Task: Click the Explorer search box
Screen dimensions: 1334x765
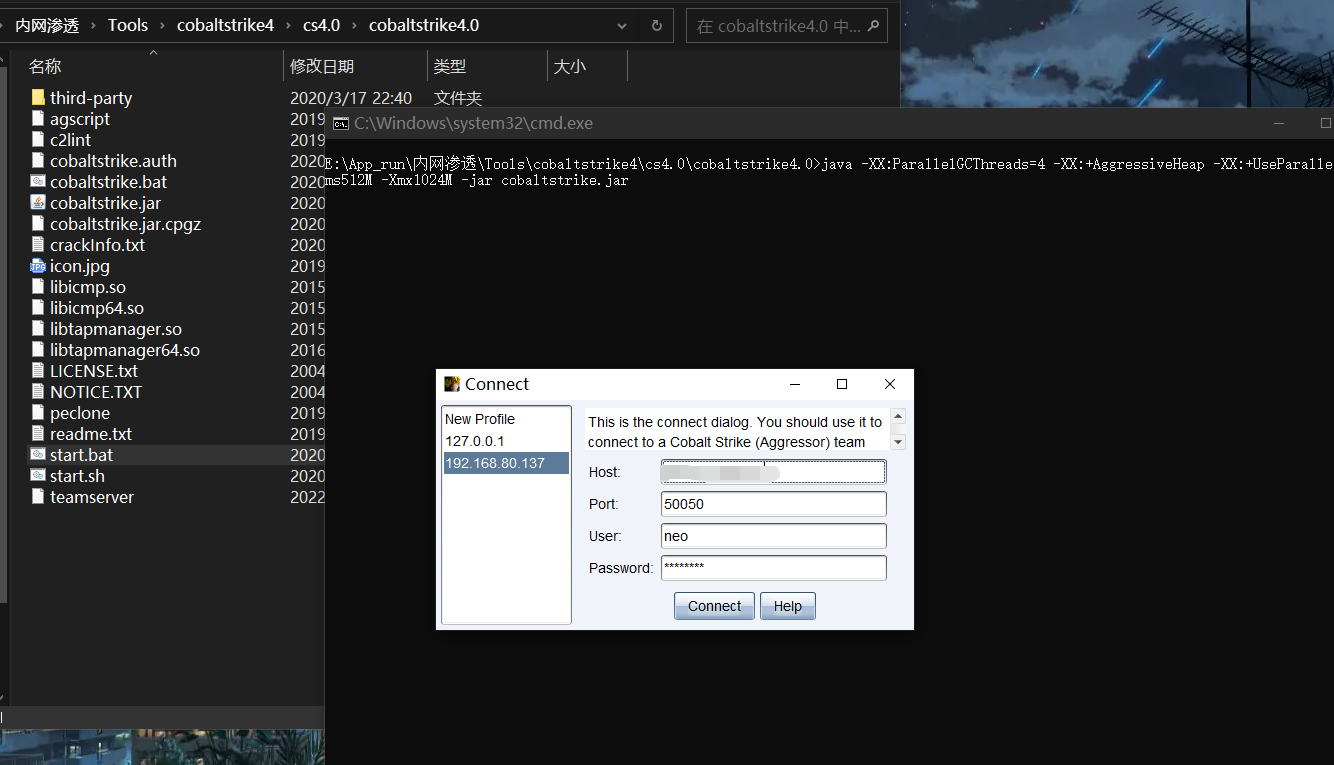Action: (x=787, y=26)
